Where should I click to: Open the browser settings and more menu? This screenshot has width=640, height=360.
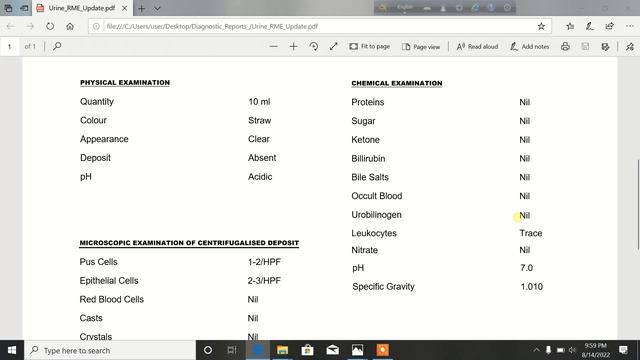coord(630,26)
